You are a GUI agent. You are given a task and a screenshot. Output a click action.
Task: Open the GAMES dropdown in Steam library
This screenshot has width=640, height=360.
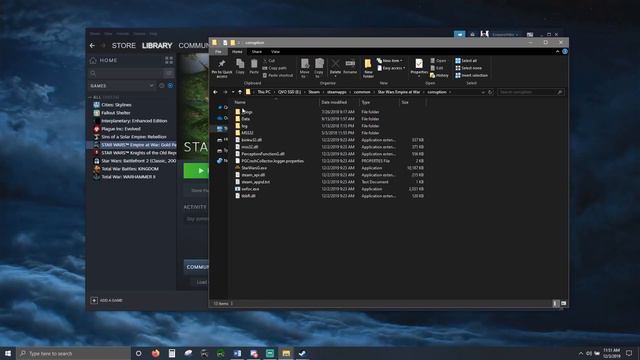pyautogui.click(x=122, y=86)
